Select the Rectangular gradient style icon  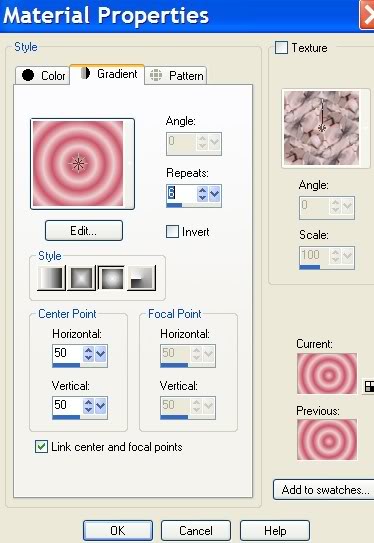81,278
